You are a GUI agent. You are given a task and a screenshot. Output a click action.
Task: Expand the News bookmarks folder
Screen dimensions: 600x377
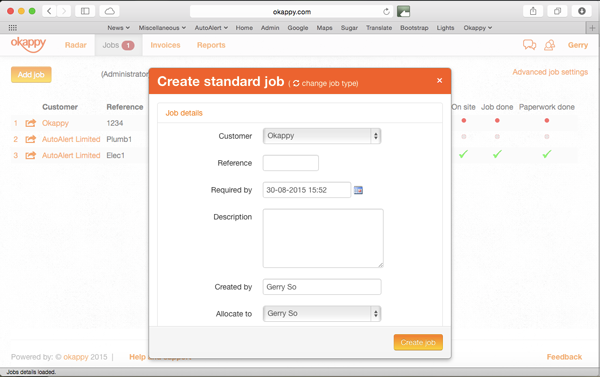tap(119, 28)
